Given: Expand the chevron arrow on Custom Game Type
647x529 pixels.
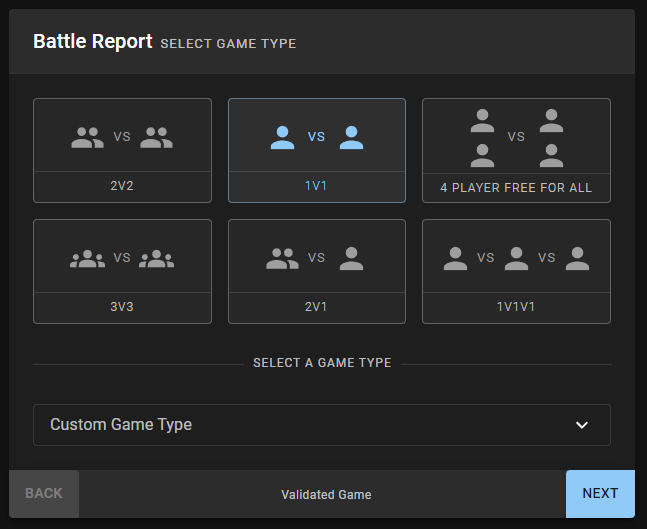Looking at the screenshot, I should 582,425.
